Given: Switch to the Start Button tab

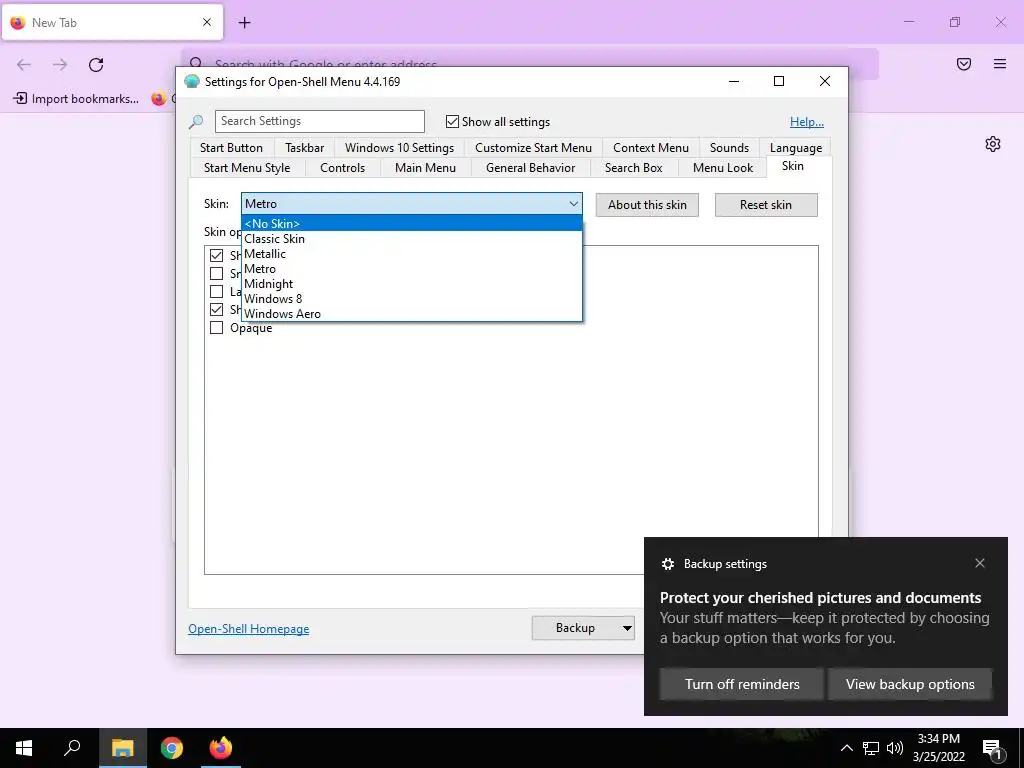Looking at the screenshot, I should pyautogui.click(x=231, y=148).
